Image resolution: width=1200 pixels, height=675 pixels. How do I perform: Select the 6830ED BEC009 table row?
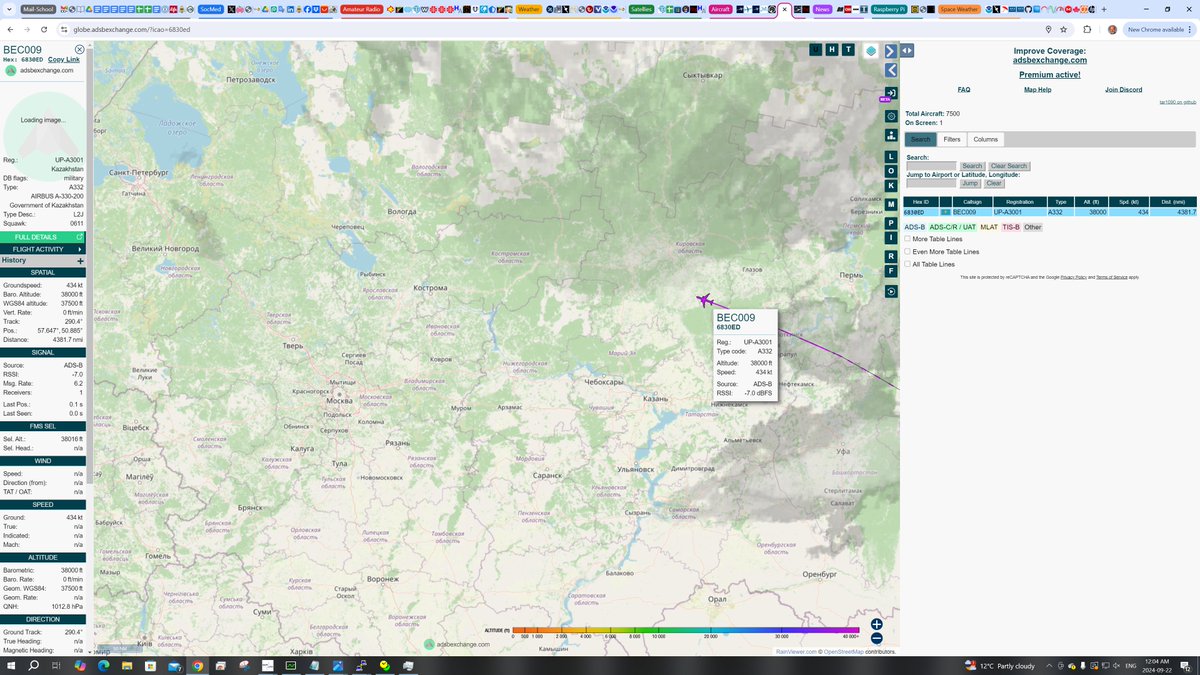click(1050, 212)
